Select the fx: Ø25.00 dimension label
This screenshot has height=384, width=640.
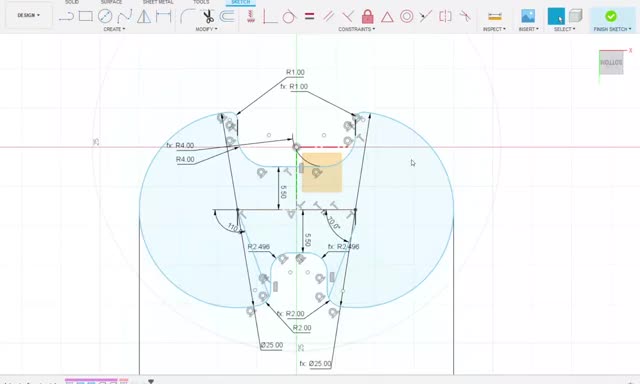pos(316,363)
